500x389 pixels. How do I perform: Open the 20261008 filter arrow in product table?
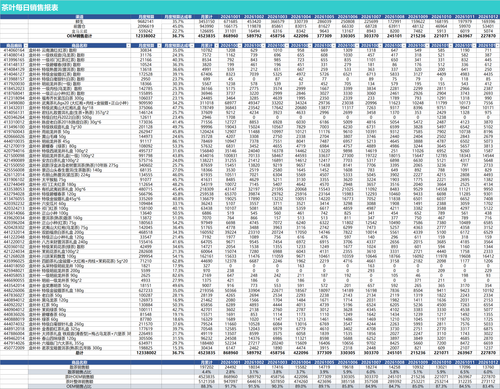404,45
